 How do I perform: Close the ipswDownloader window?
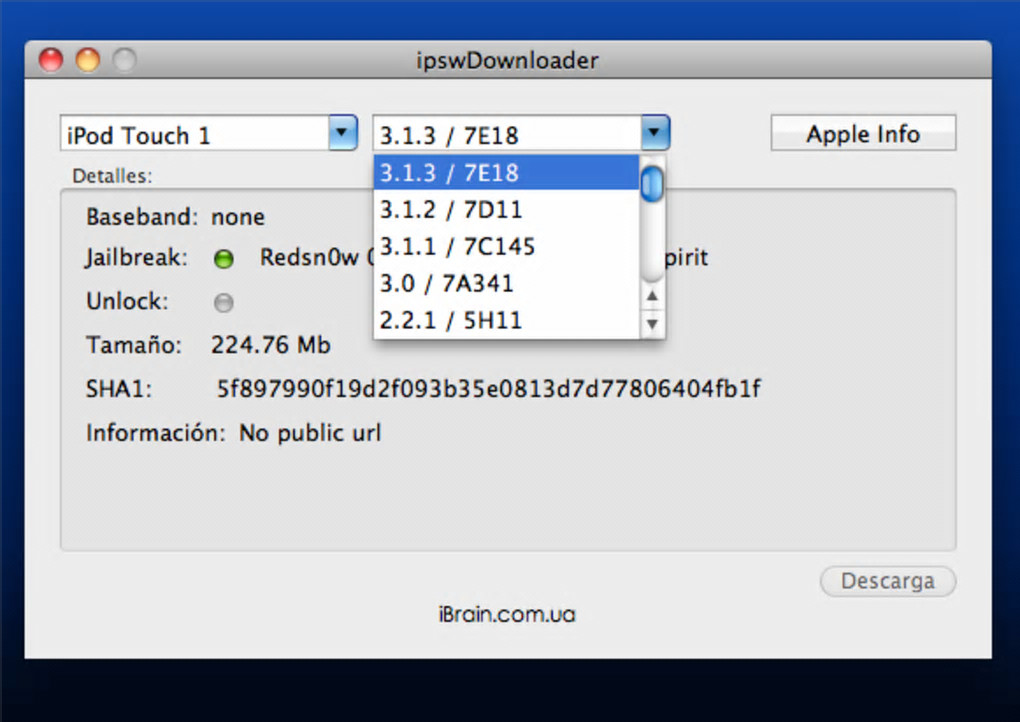click(x=51, y=60)
